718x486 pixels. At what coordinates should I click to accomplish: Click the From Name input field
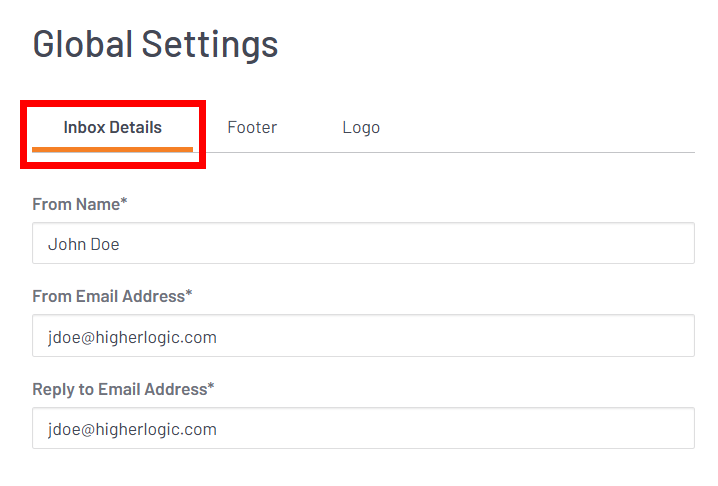pyautogui.click(x=363, y=244)
